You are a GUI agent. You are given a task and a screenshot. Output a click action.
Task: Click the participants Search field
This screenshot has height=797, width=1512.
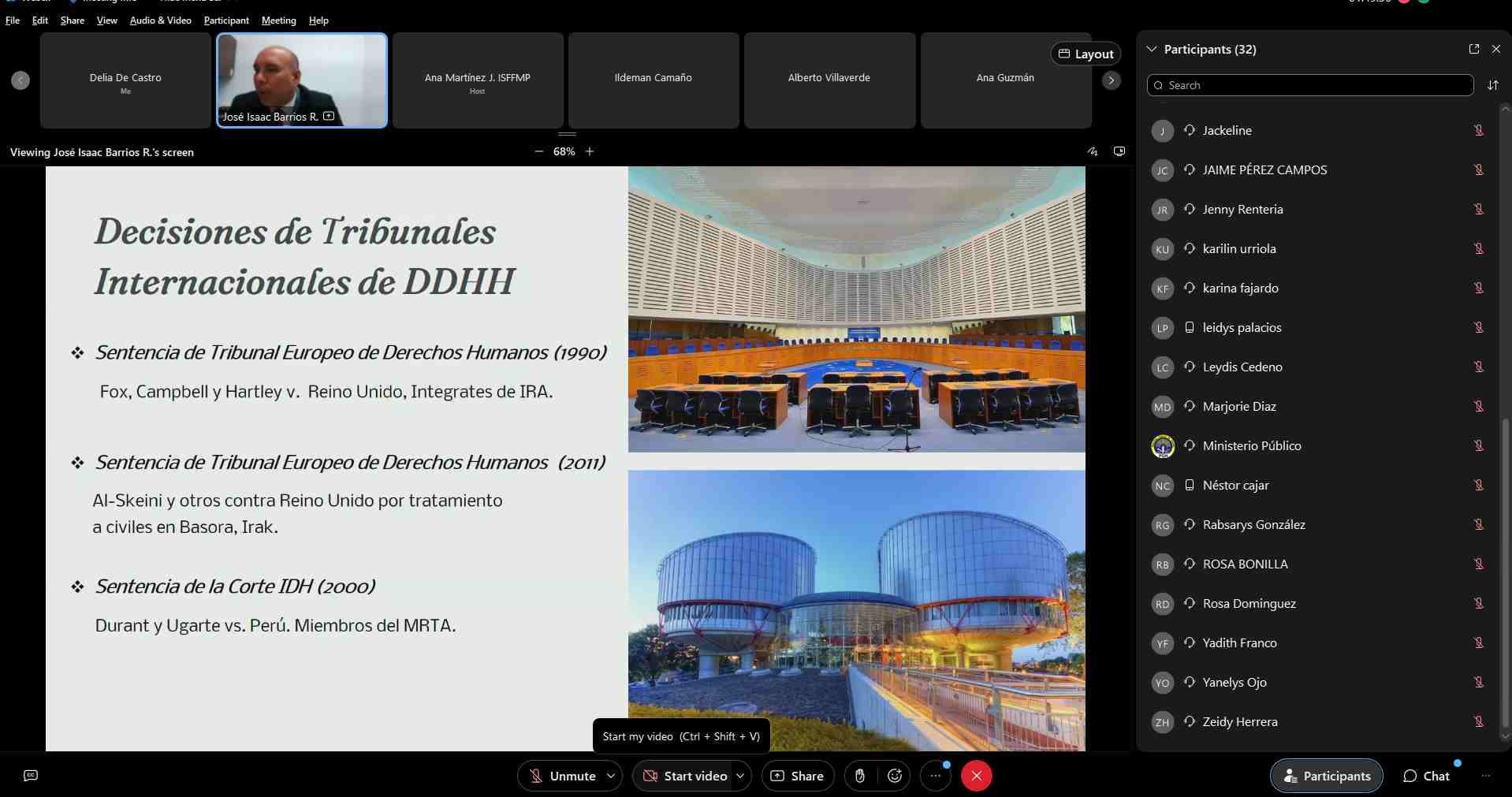[1310, 85]
